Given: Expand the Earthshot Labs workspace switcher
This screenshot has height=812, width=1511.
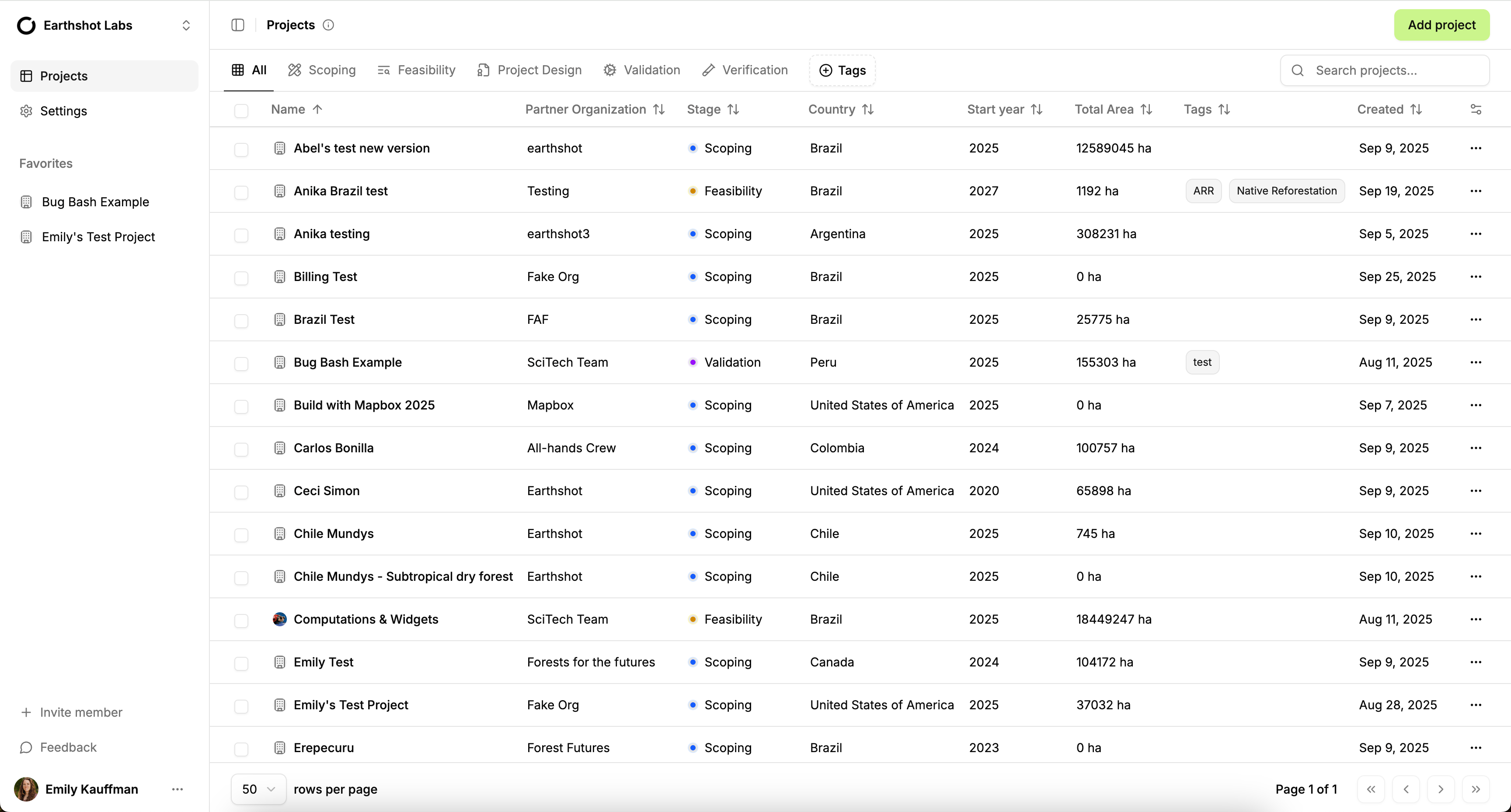Looking at the screenshot, I should pos(186,25).
